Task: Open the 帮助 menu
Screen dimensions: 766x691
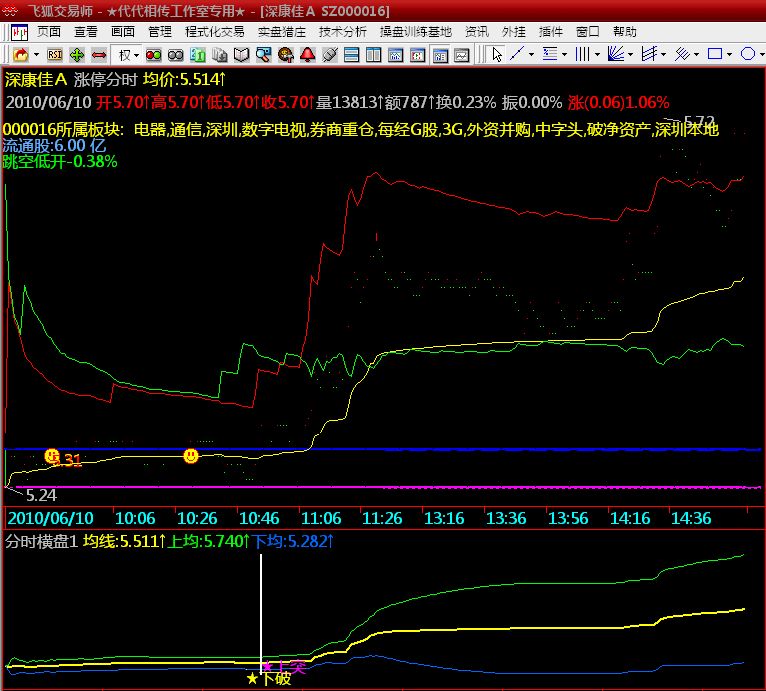Action: click(624, 32)
